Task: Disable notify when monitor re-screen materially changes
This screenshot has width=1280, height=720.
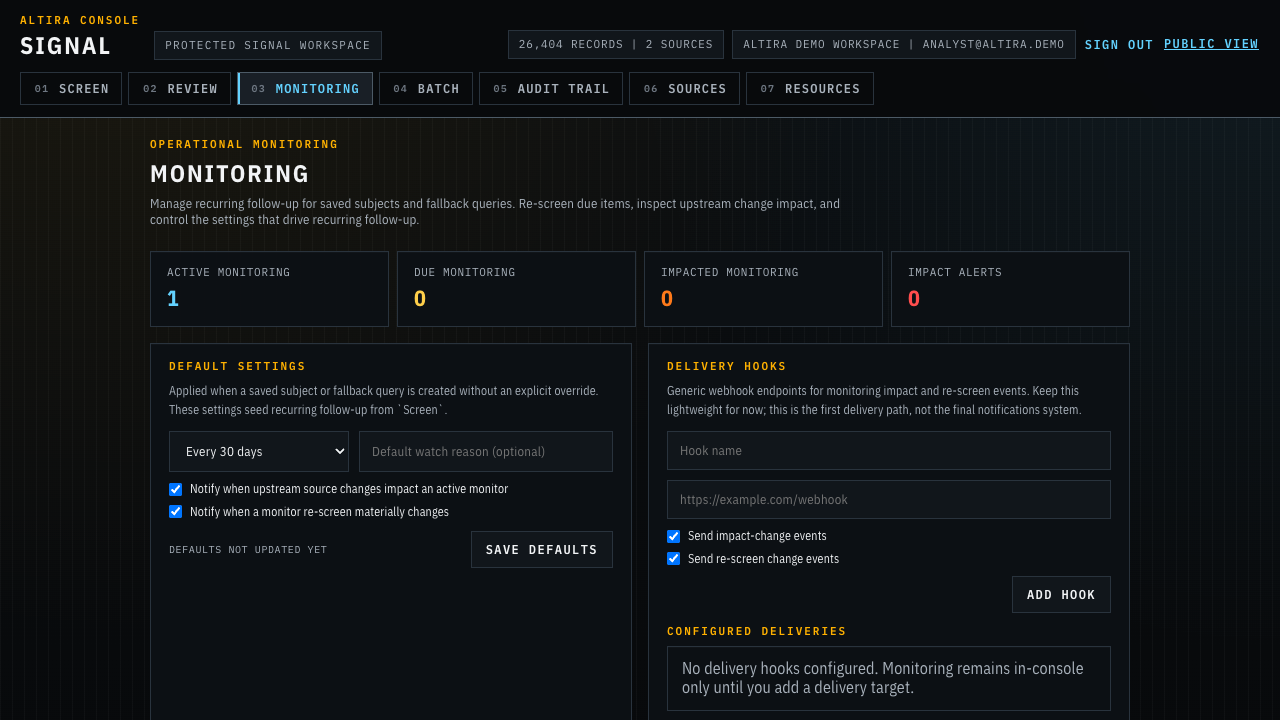Action: pyautogui.click(x=175, y=511)
